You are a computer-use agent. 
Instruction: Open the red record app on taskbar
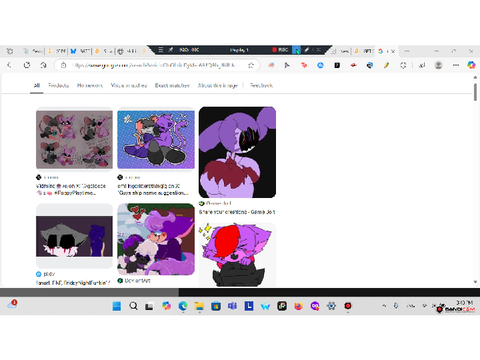click(x=348, y=306)
